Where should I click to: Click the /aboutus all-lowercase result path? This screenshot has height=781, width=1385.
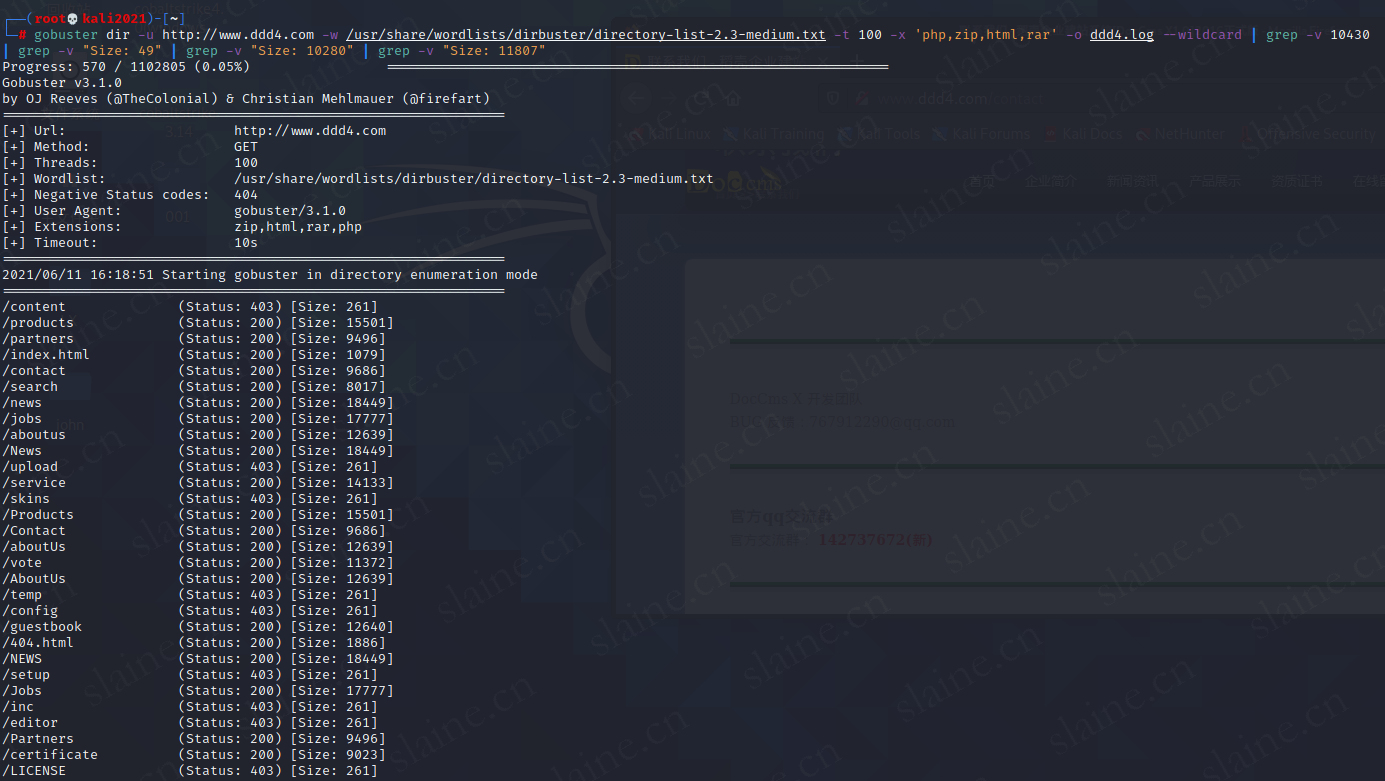(34, 435)
